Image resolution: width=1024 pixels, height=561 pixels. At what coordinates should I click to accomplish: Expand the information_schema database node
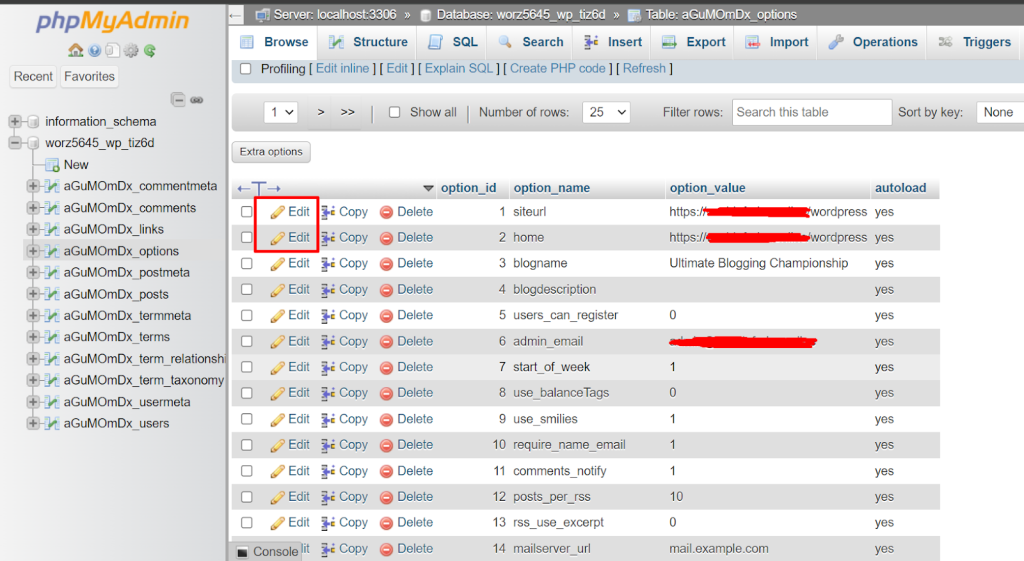(15, 122)
